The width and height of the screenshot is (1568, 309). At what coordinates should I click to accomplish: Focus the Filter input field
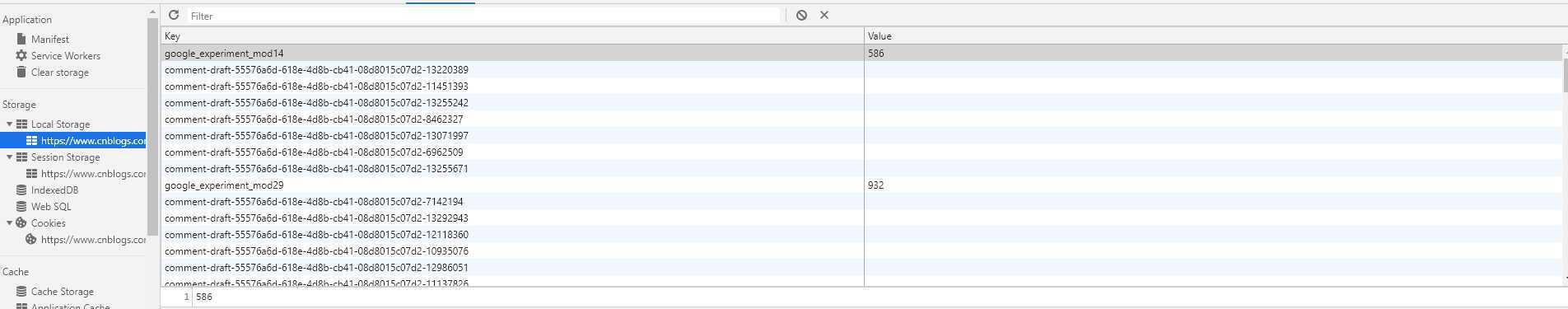[x=483, y=16]
